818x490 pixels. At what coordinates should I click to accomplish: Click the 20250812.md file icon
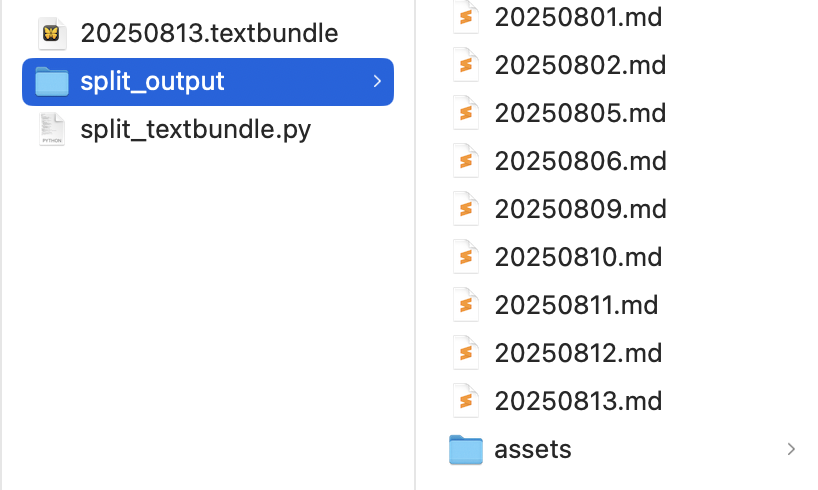[466, 353]
